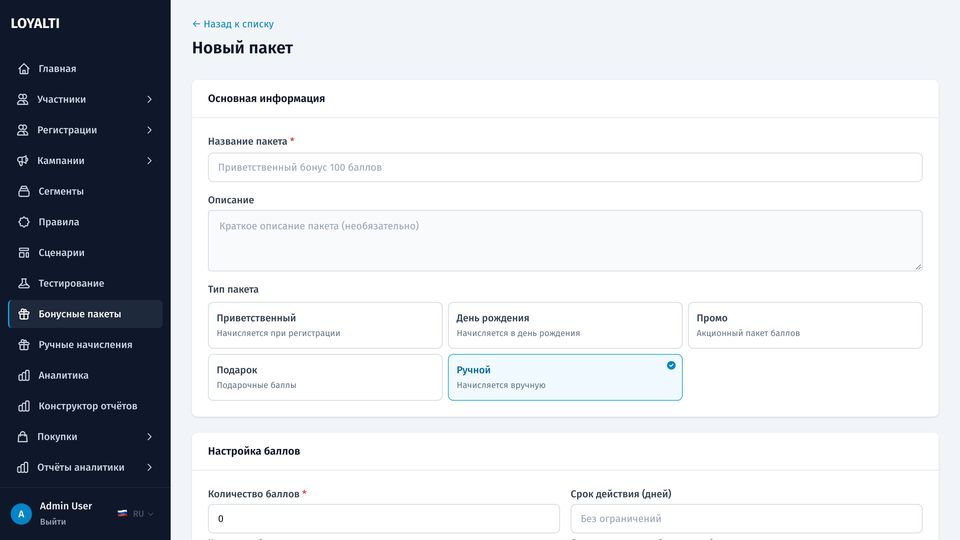Open the Главная menu item
Viewport: 960px width, 540px height.
[85, 69]
